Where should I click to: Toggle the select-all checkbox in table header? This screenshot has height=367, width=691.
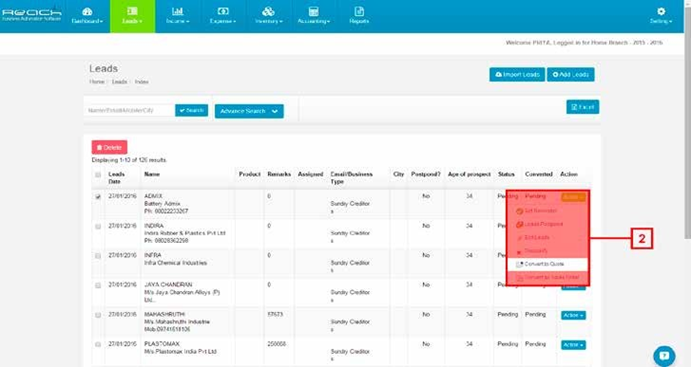point(98,175)
